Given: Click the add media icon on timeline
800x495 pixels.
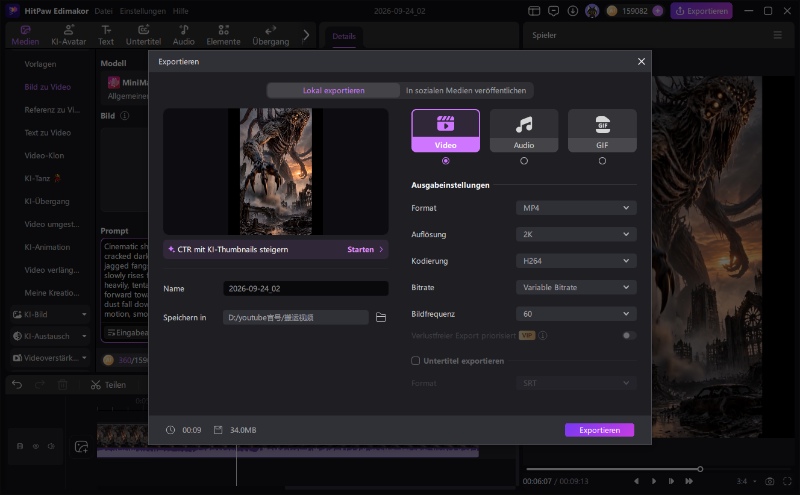Looking at the screenshot, I should pos(82,447).
